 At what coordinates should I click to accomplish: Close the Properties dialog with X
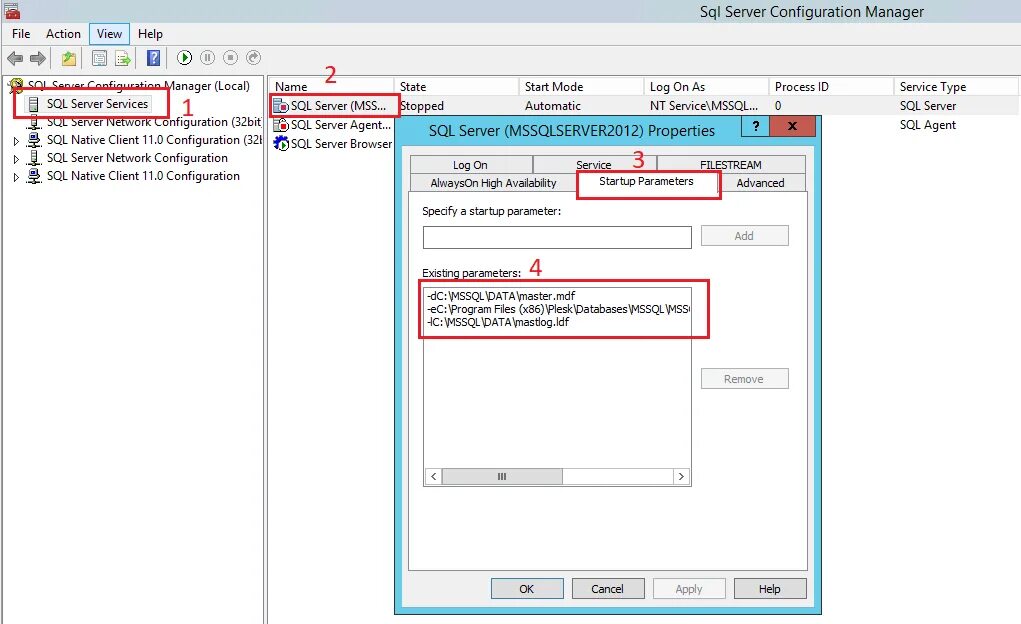[792, 126]
